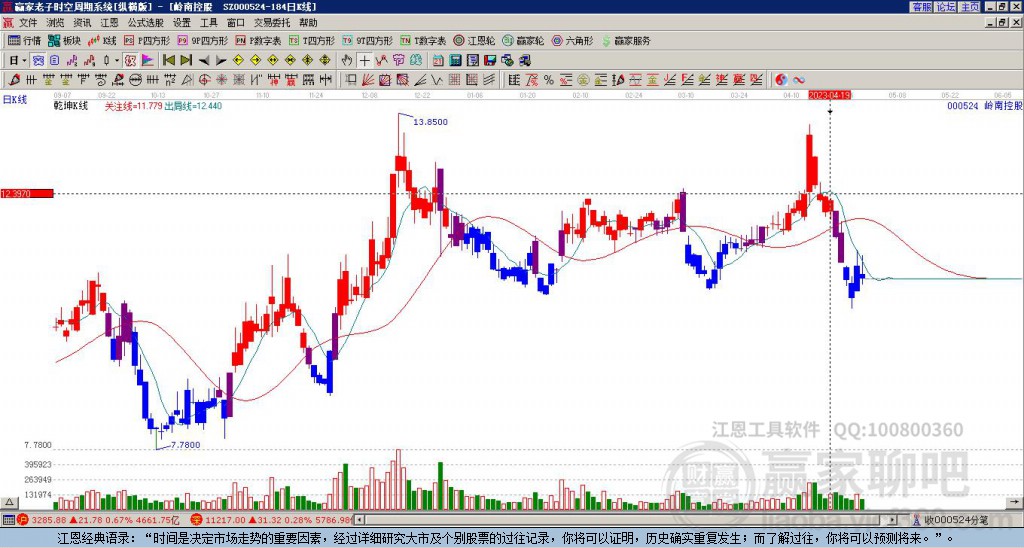Click the 论坛 forum link
The width and height of the screenshot is (1024, 548).
tap(946, 7)
